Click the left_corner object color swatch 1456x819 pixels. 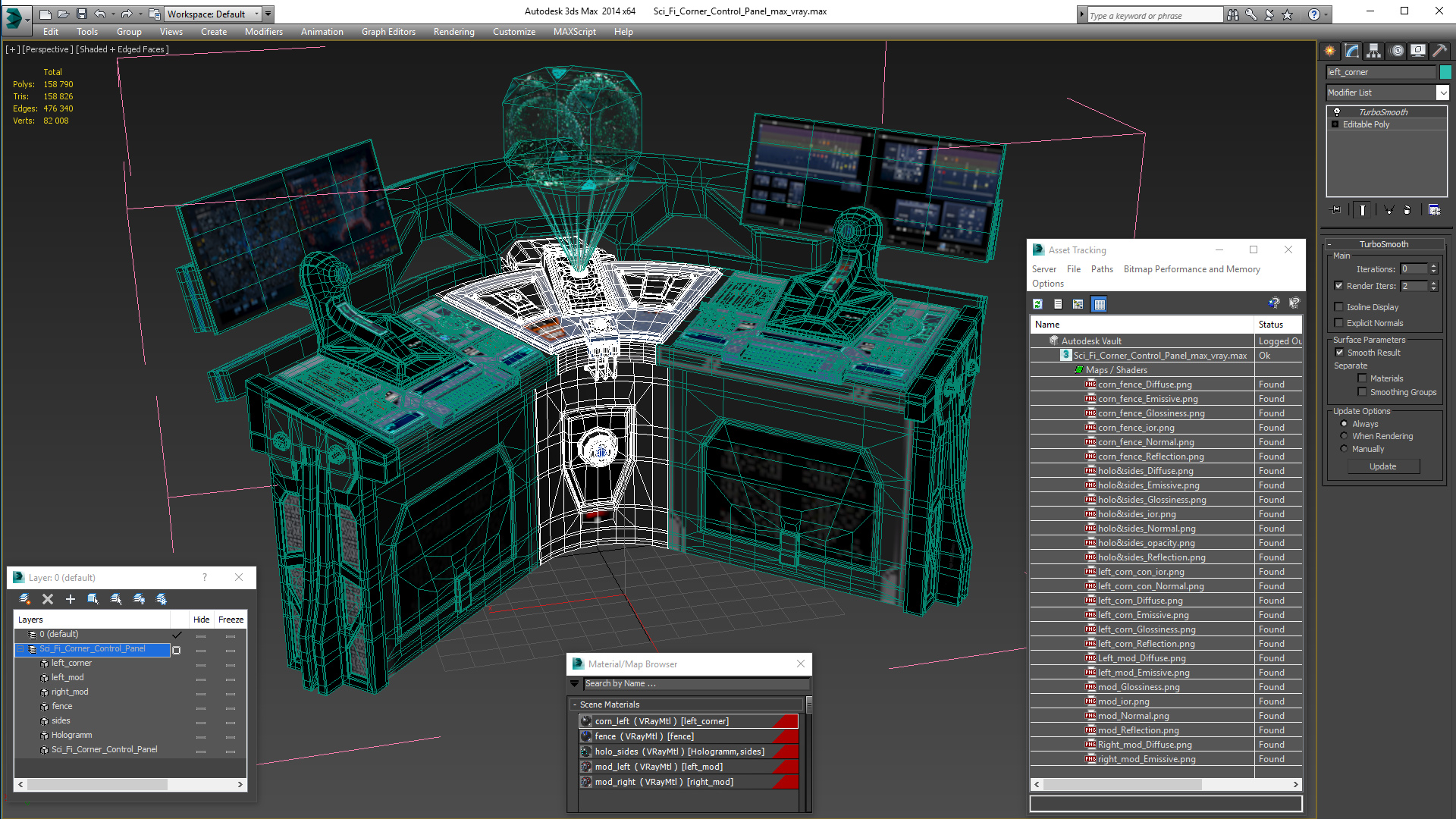click(1445, 72)
